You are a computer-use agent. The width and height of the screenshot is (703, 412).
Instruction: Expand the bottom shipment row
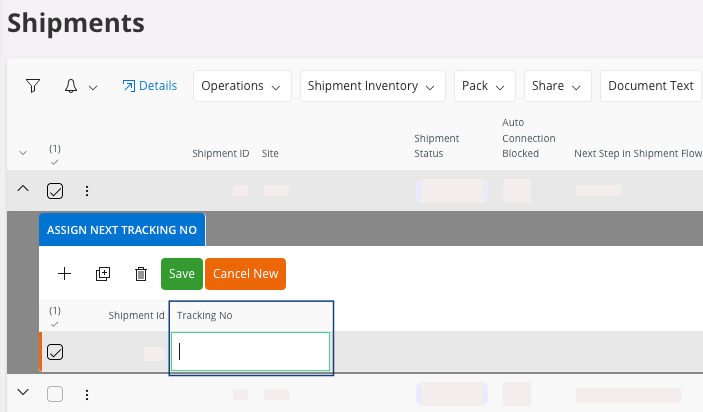(23, 393)
